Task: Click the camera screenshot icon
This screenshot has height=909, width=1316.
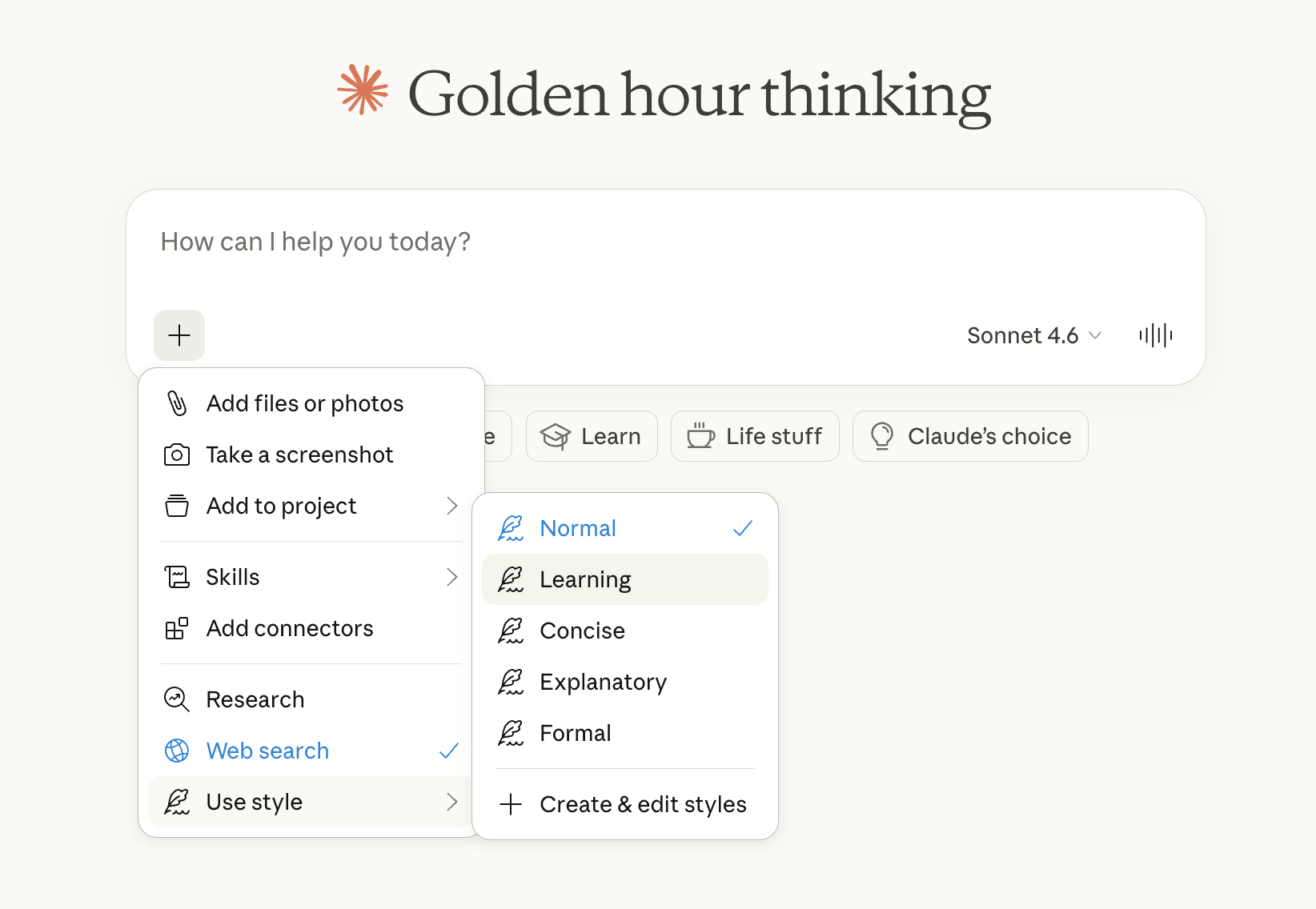Action: [177, 455]
